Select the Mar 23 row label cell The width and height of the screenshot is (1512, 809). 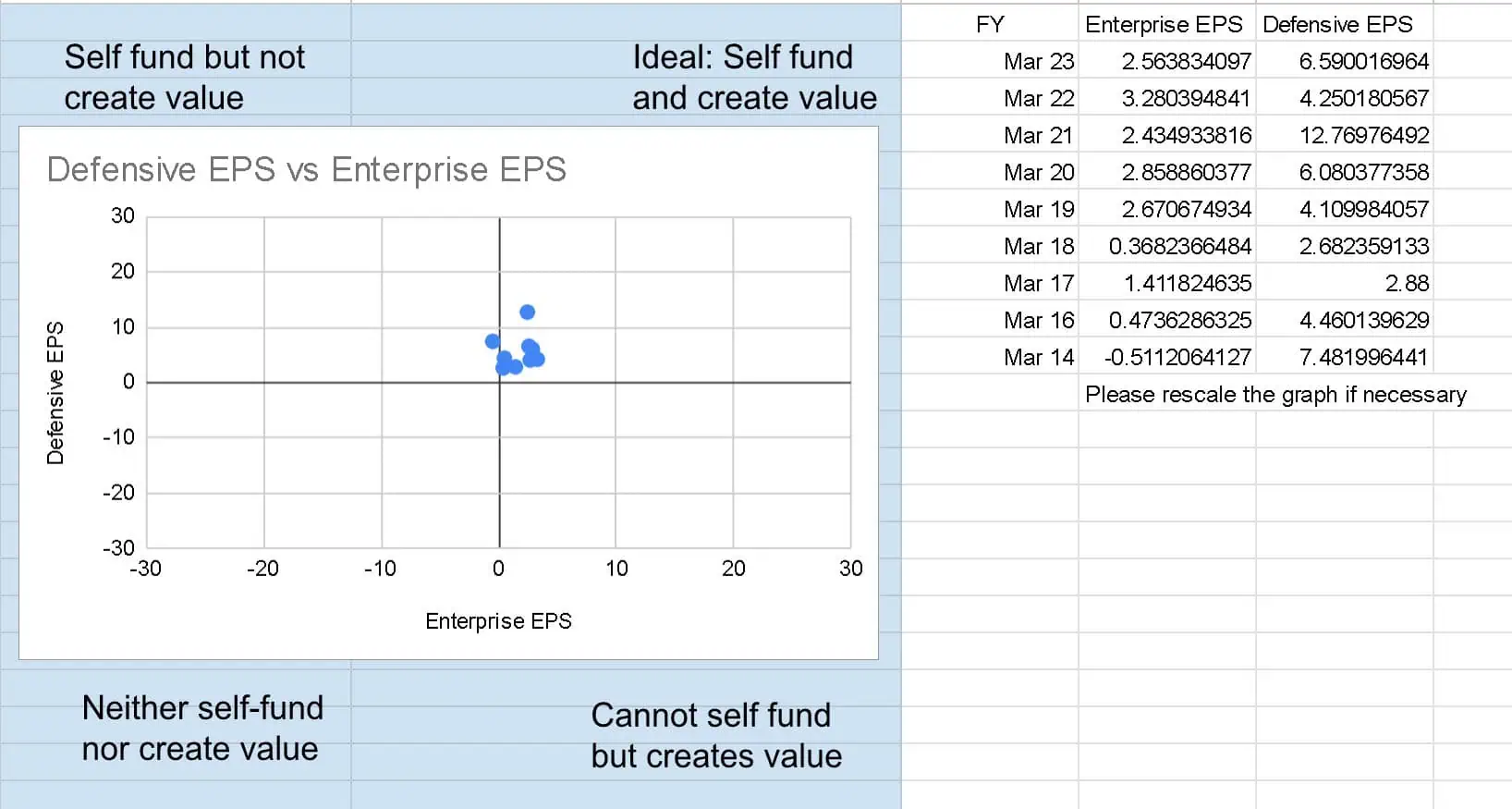coord(990,61)
